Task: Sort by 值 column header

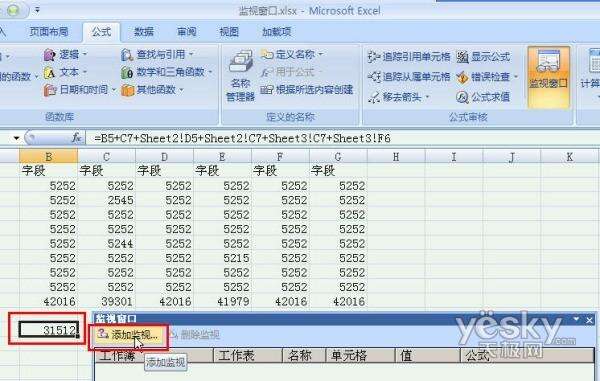Action: 427,356
